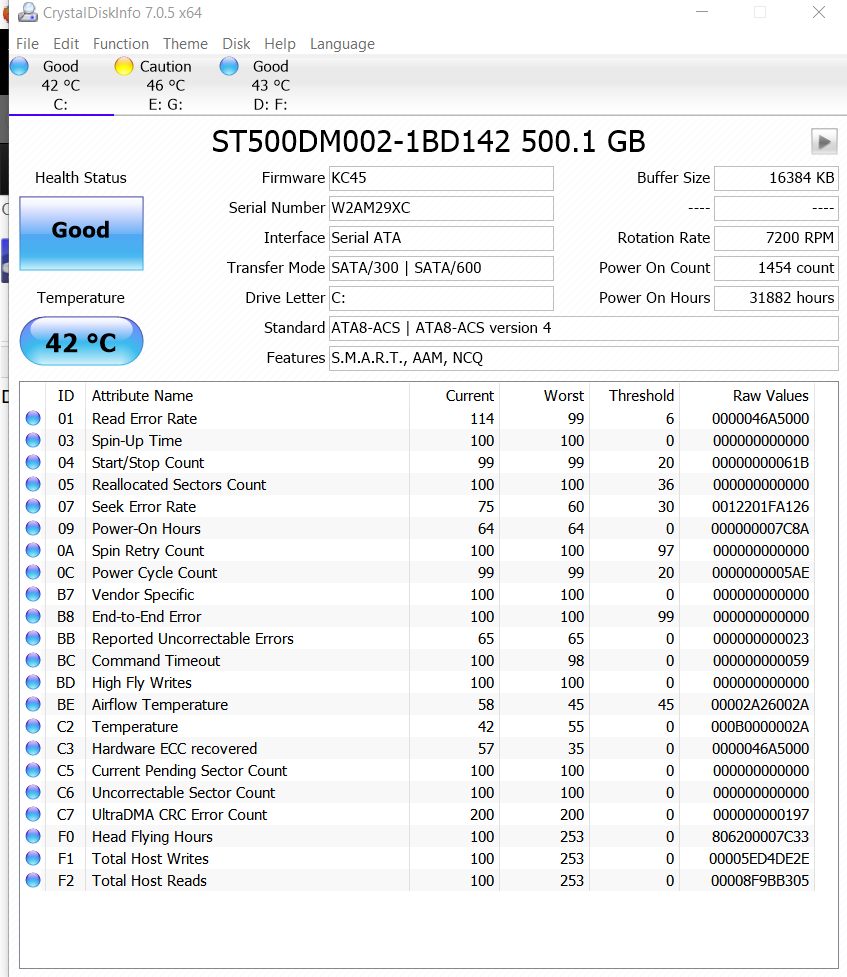Select the Good 42 °C C: disk tab

(61, 85)
